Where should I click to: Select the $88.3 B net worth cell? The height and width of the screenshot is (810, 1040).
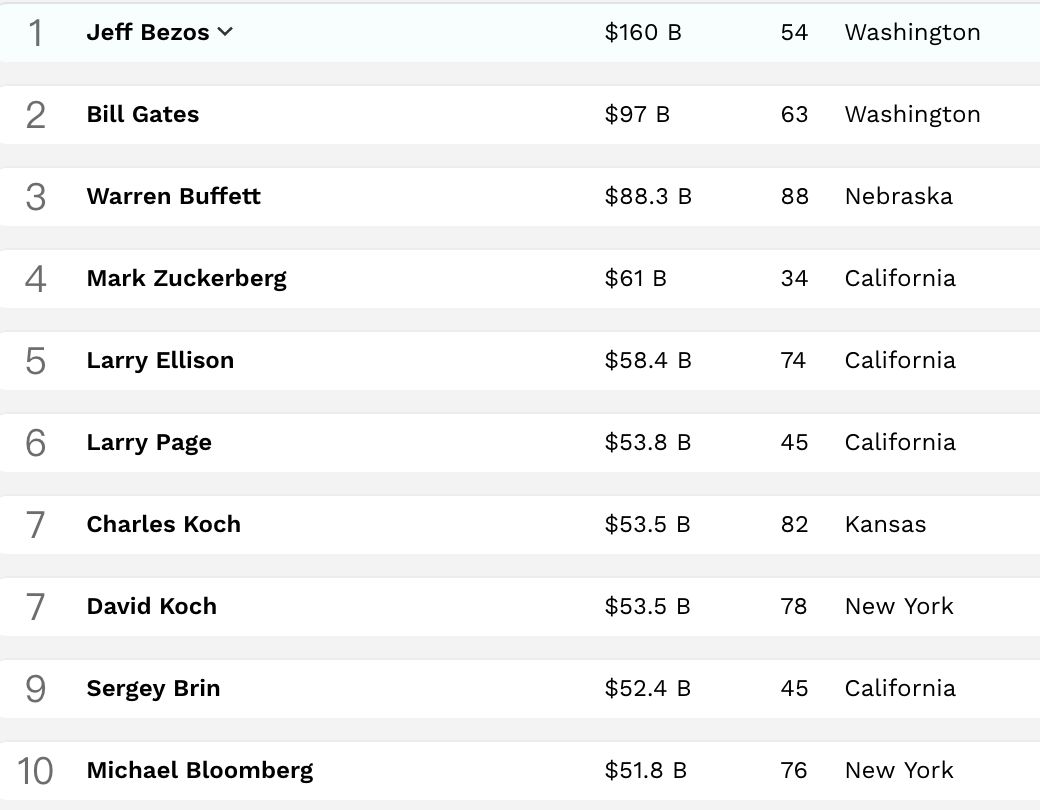(x=648, y=196)
